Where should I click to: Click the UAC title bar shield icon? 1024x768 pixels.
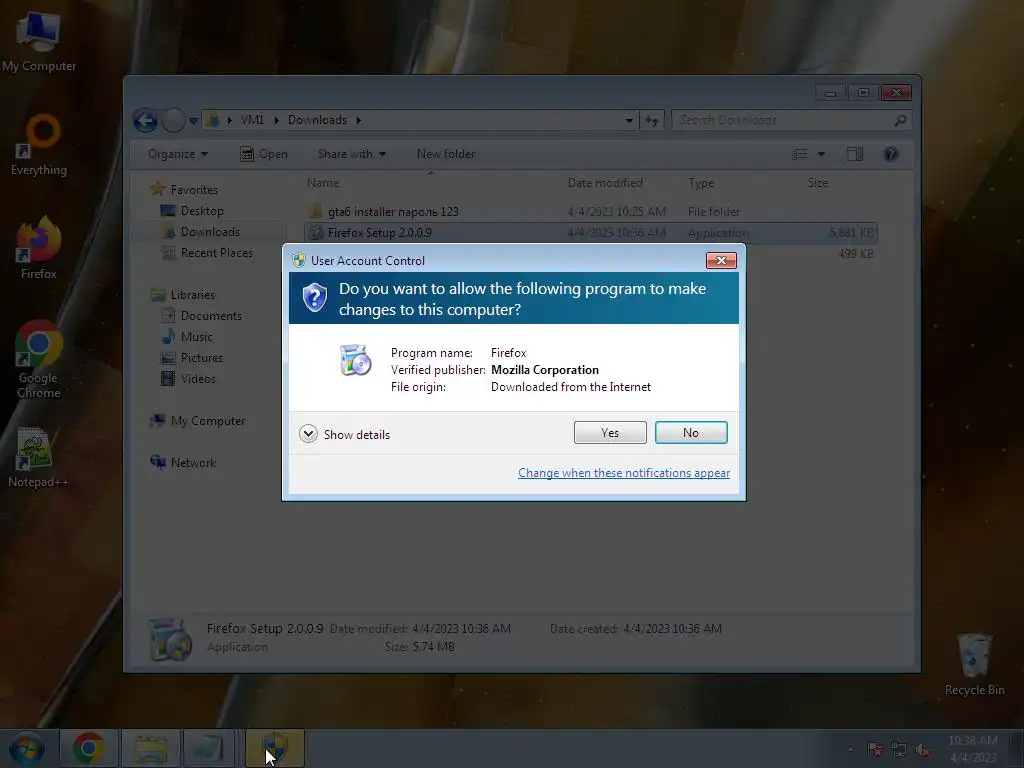(x=299, y=261)
